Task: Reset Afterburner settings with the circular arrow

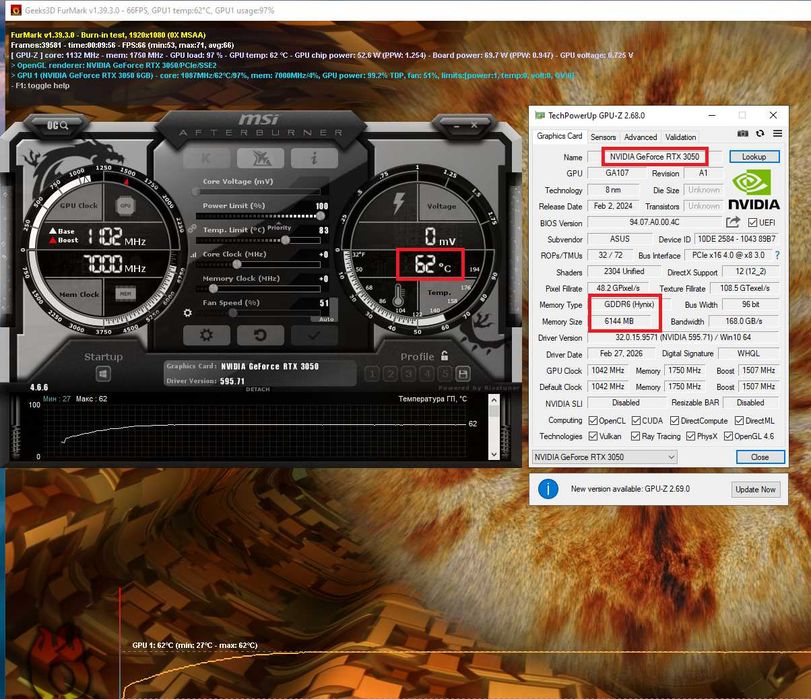Action: [x=260, y=335]
